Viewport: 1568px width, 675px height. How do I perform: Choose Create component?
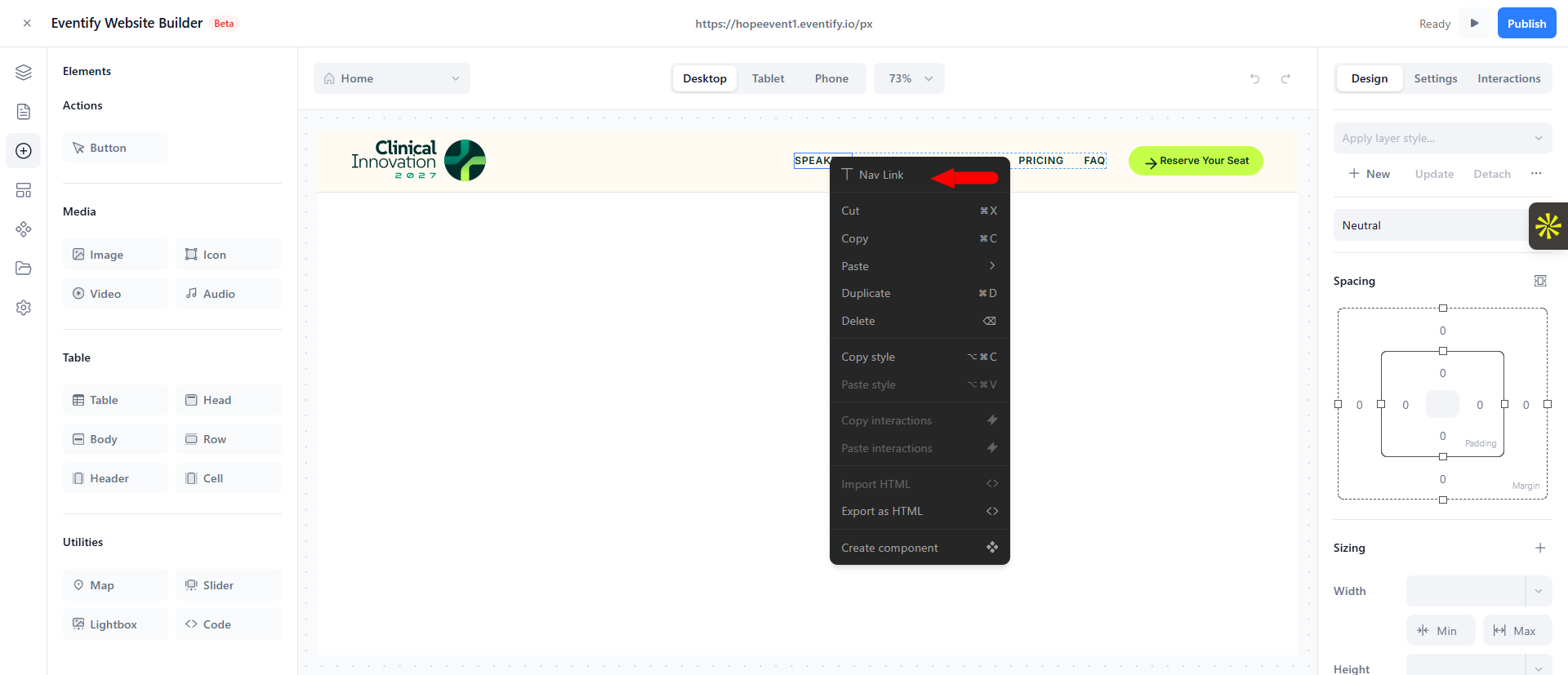coord(920,548)
